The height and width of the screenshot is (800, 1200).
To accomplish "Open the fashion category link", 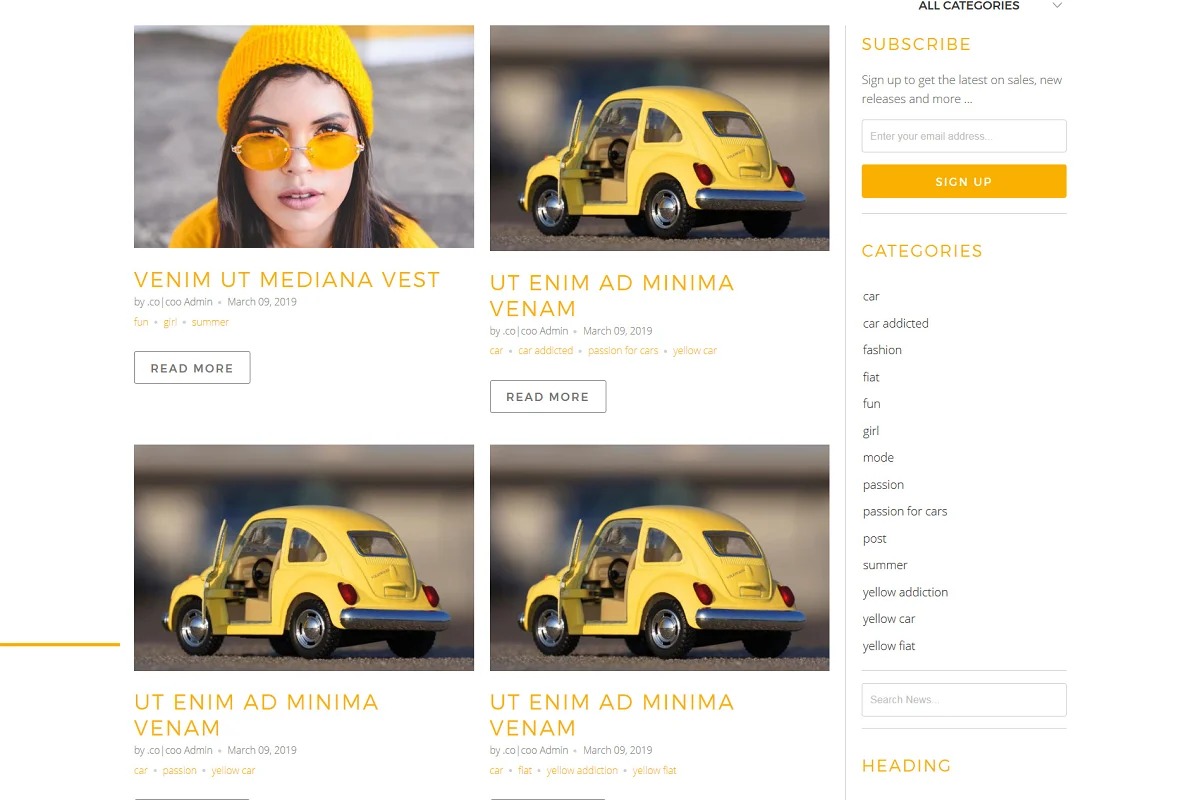I will (x=882, y=350).
